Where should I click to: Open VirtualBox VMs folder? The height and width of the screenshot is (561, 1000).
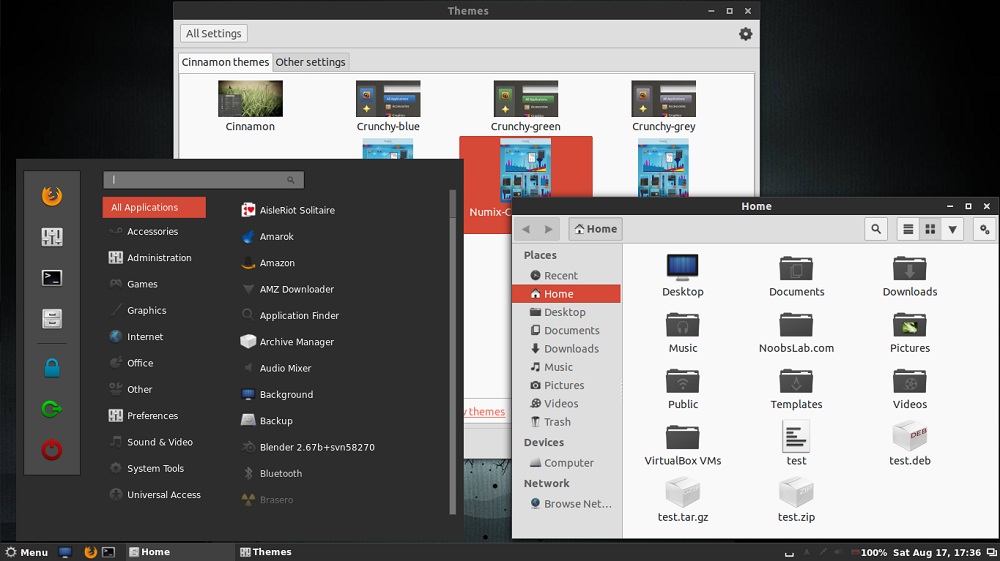pyautogui.click(x=682, y=445)
